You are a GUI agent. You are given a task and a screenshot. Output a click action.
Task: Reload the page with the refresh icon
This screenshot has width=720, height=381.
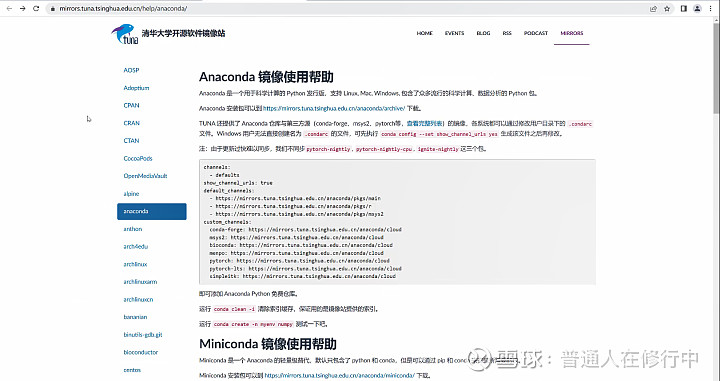point(36,9)
